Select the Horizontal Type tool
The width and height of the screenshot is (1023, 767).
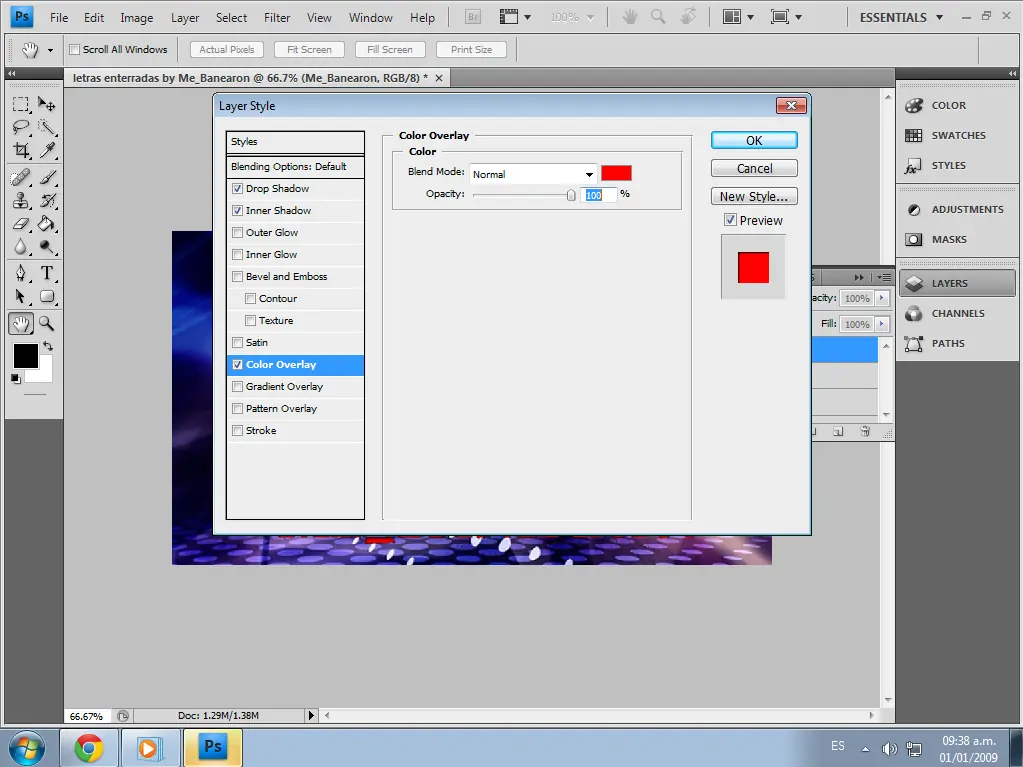pyautogui.click(x=46, y=273)
